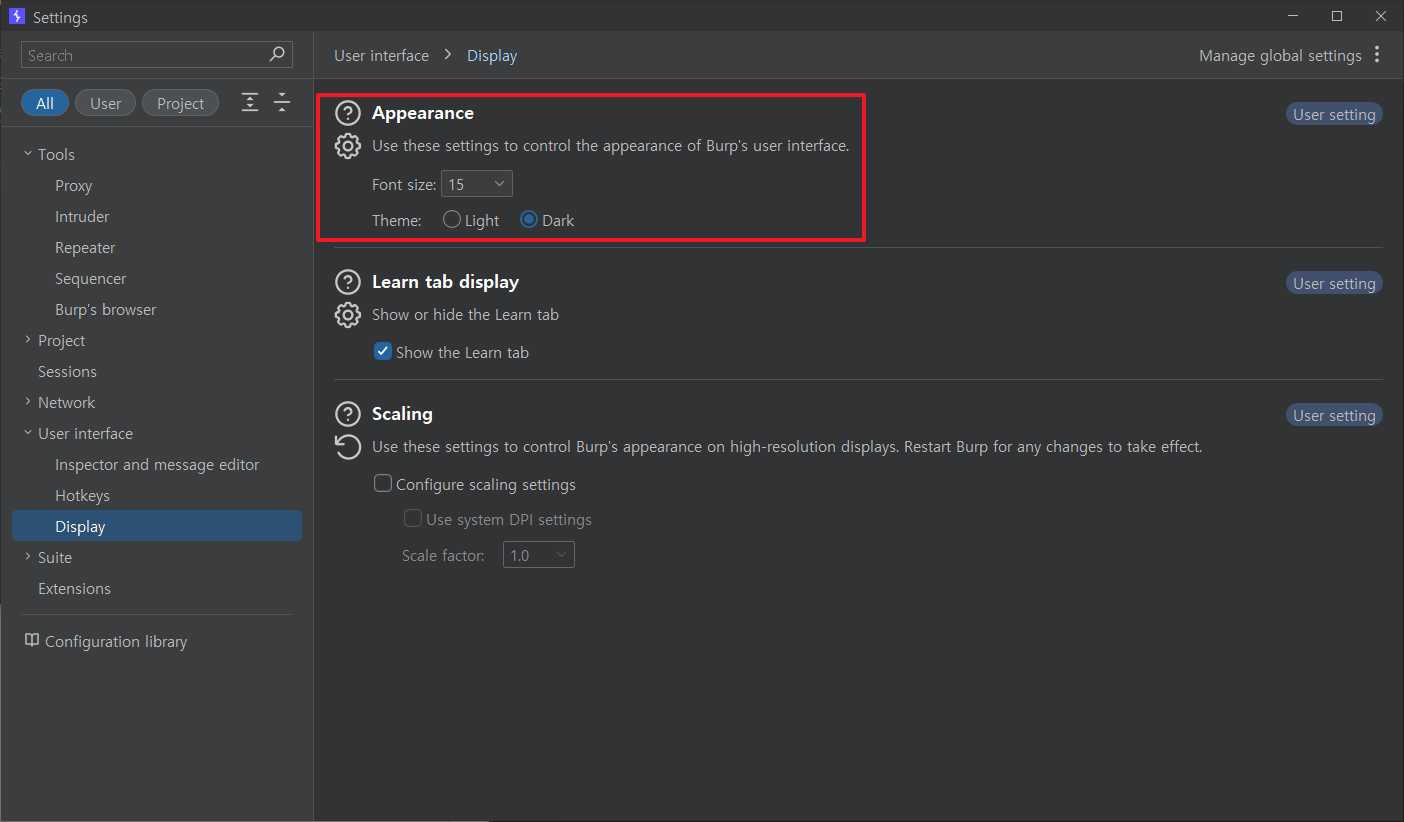Open help for Learn tab display
Image resolution: width=1404 pixels, height=822 pixels.
347,282
